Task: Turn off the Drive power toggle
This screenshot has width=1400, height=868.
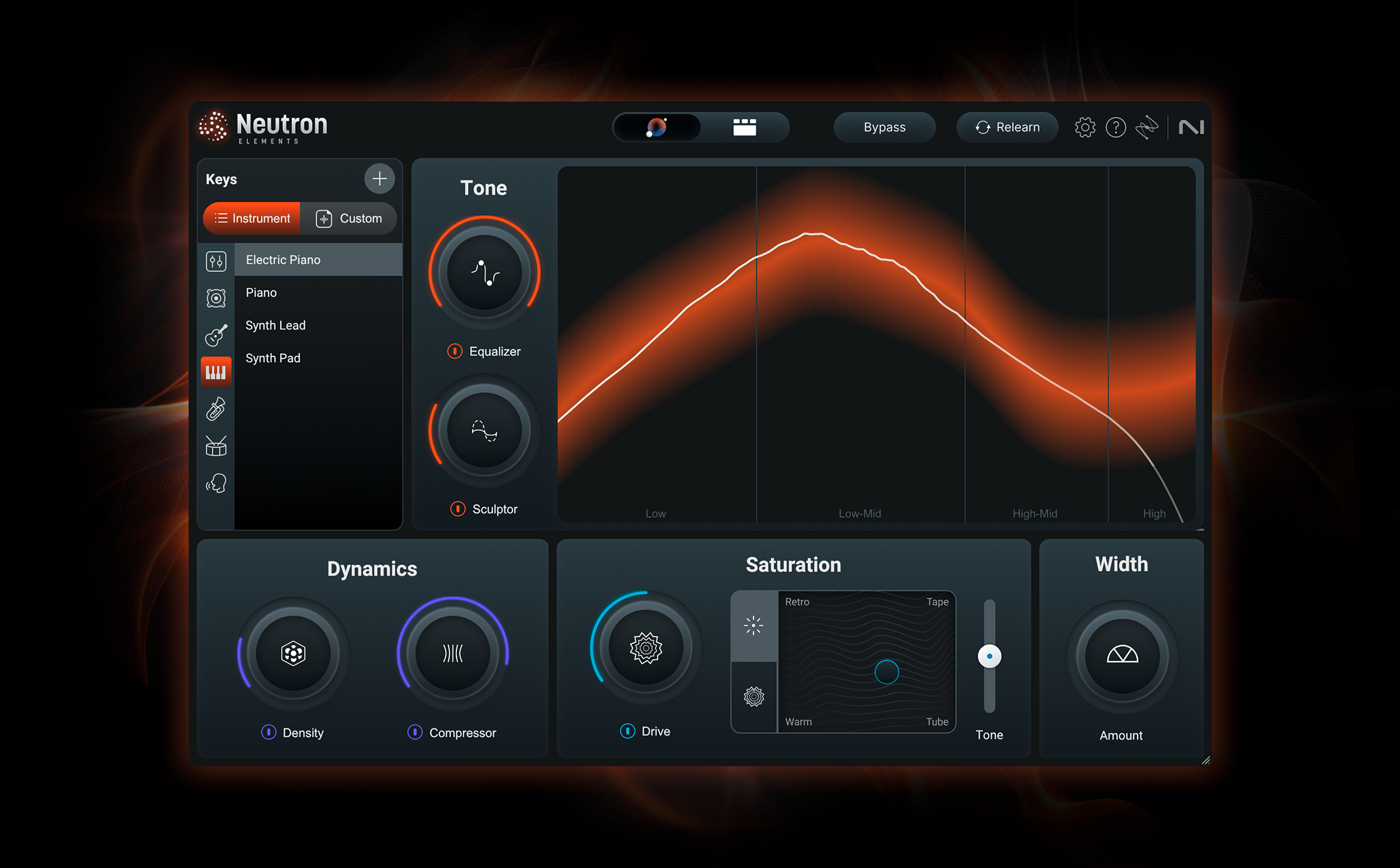Action: click(627, 731)
